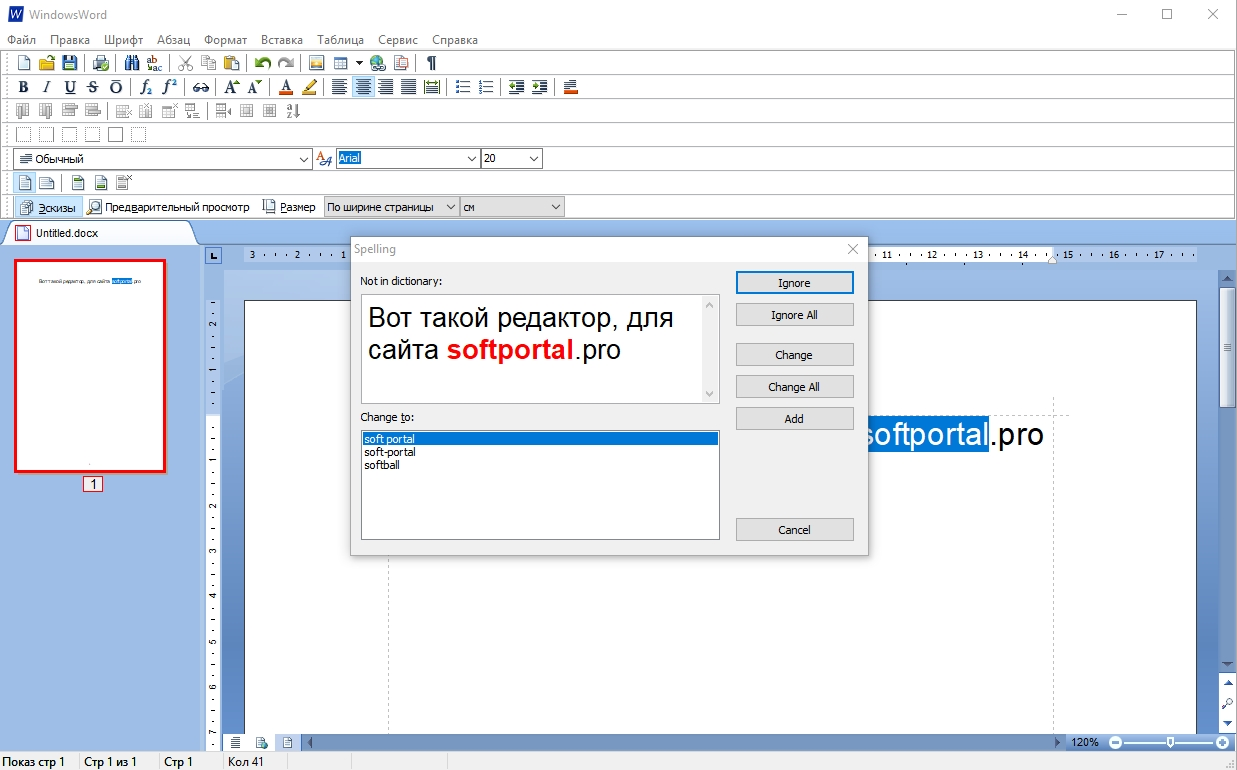Open the text highlight color tool
This screenshot has height=770, width=1237.
click(309, 87)
